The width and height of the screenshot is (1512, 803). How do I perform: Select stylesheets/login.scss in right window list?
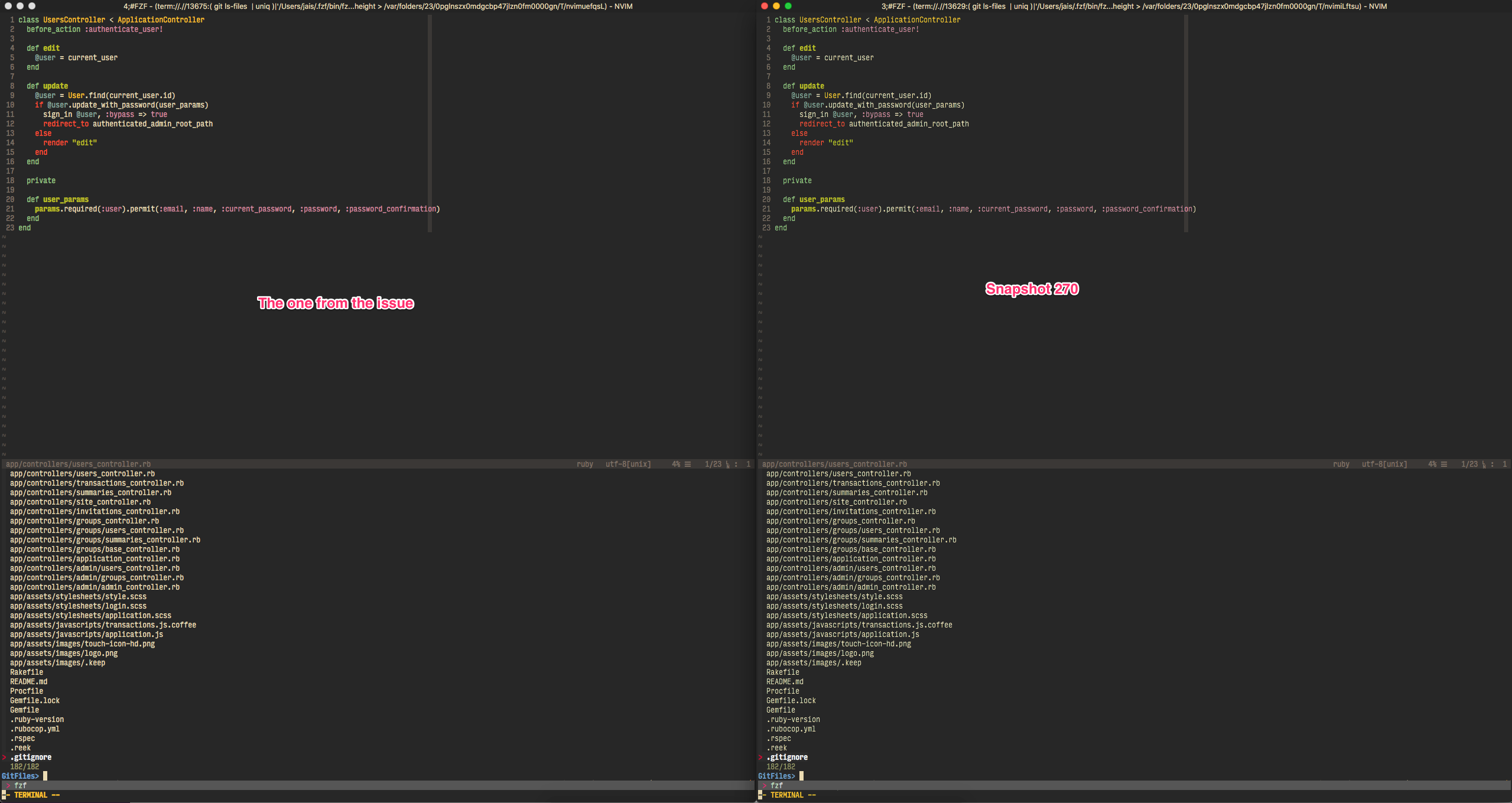[834, 606]
